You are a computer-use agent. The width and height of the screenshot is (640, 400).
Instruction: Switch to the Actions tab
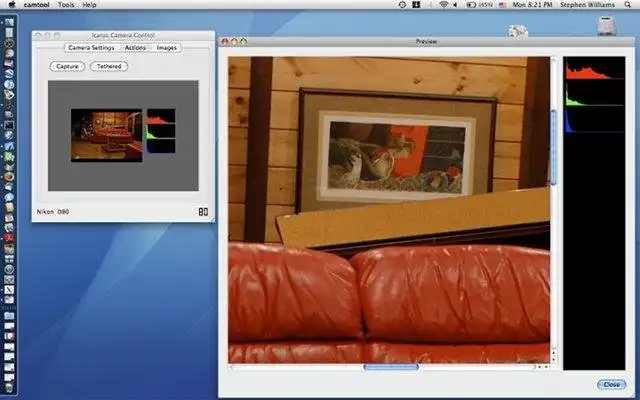(x=135, y=48)
